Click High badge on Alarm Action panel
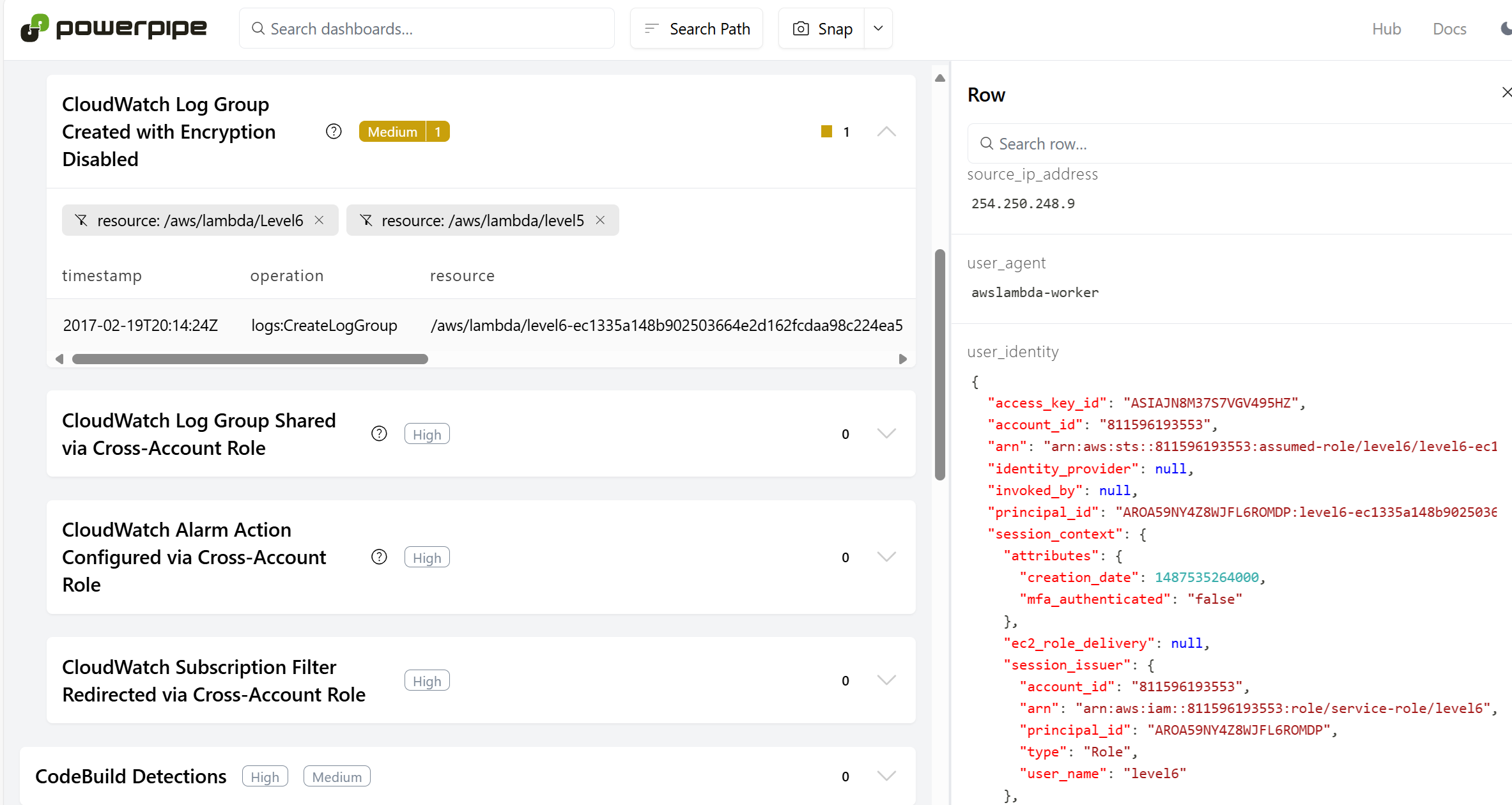Image resolution: width=1512 pixels, height=805 pixels. pyautogui.click(x=427, y=558)
